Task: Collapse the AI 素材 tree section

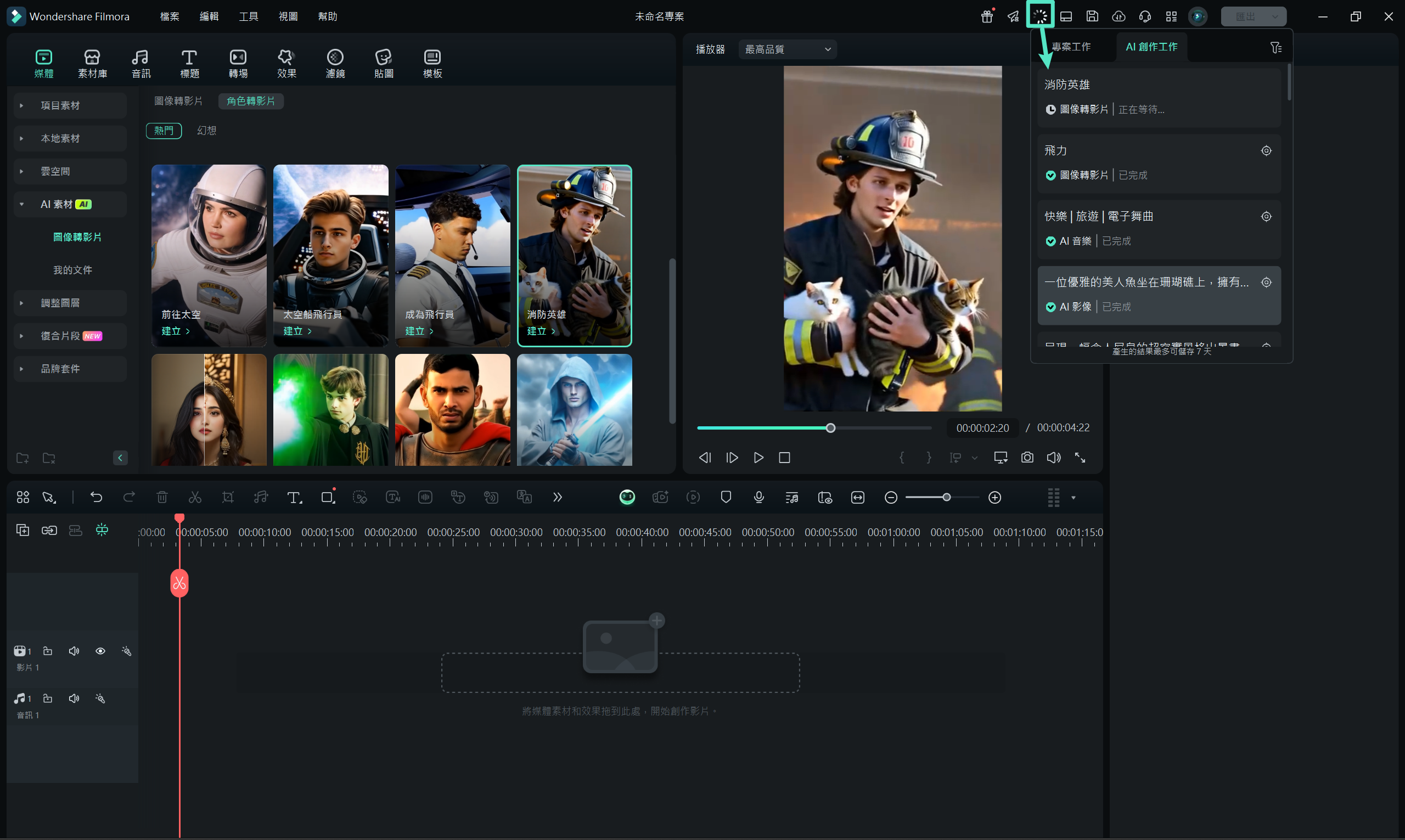Action: pyautogui.click(x=21, y=204)
